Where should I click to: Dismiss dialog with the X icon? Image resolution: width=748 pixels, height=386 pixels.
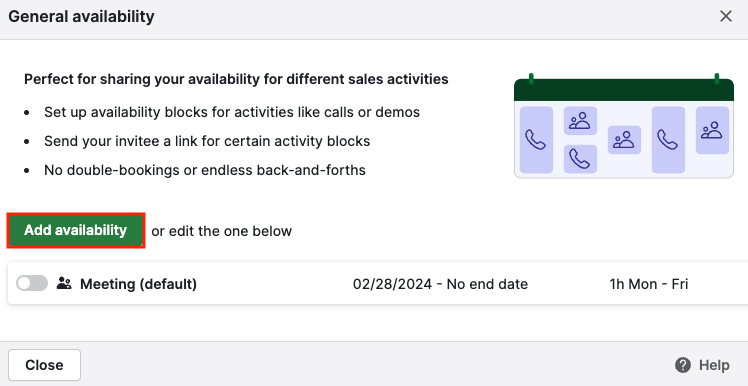726,16
